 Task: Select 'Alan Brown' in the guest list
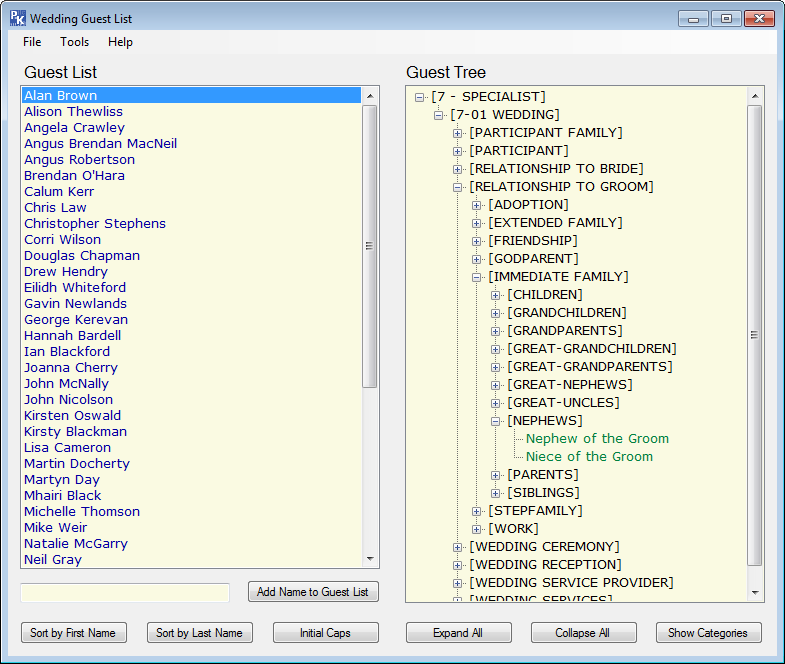(x=191, y=95)
